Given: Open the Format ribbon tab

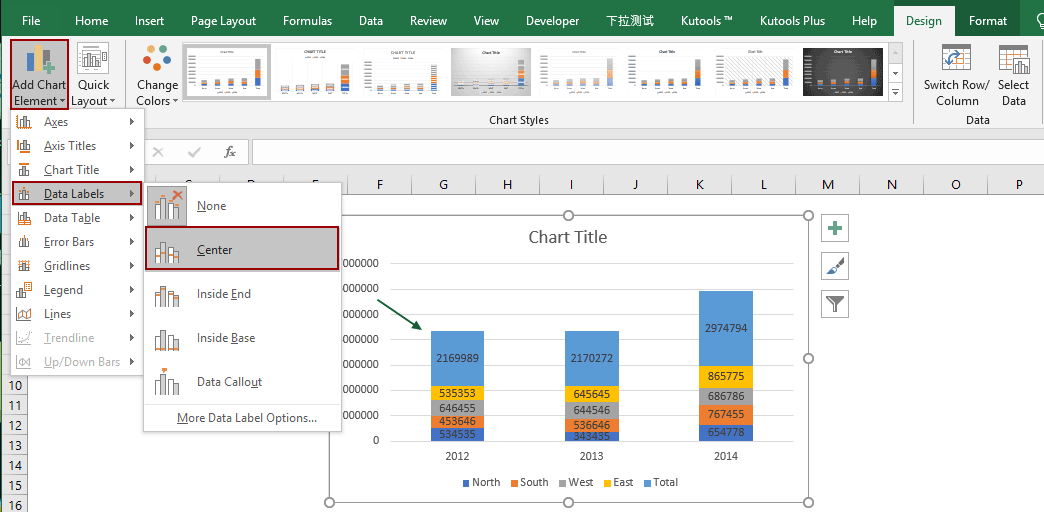Looking at the screenshot, I should 988,21.
